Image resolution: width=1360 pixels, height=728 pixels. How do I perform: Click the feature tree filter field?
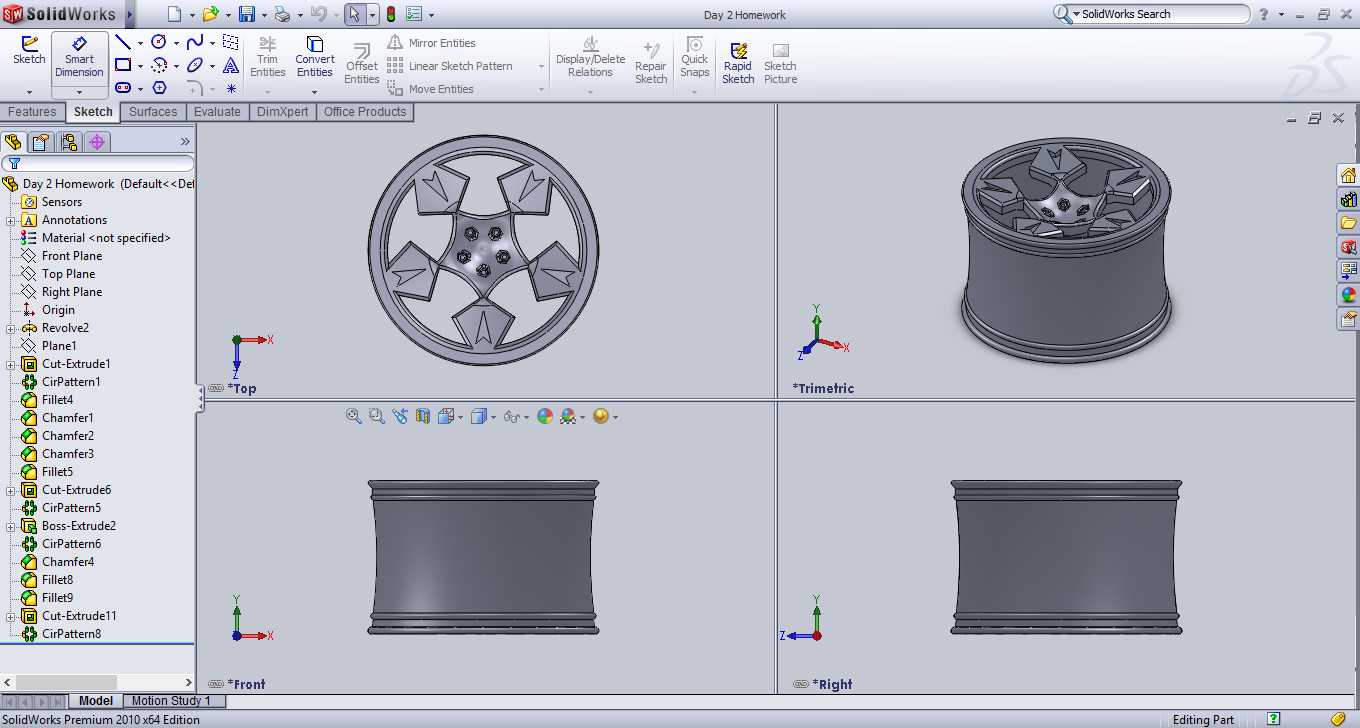point(98,163)
